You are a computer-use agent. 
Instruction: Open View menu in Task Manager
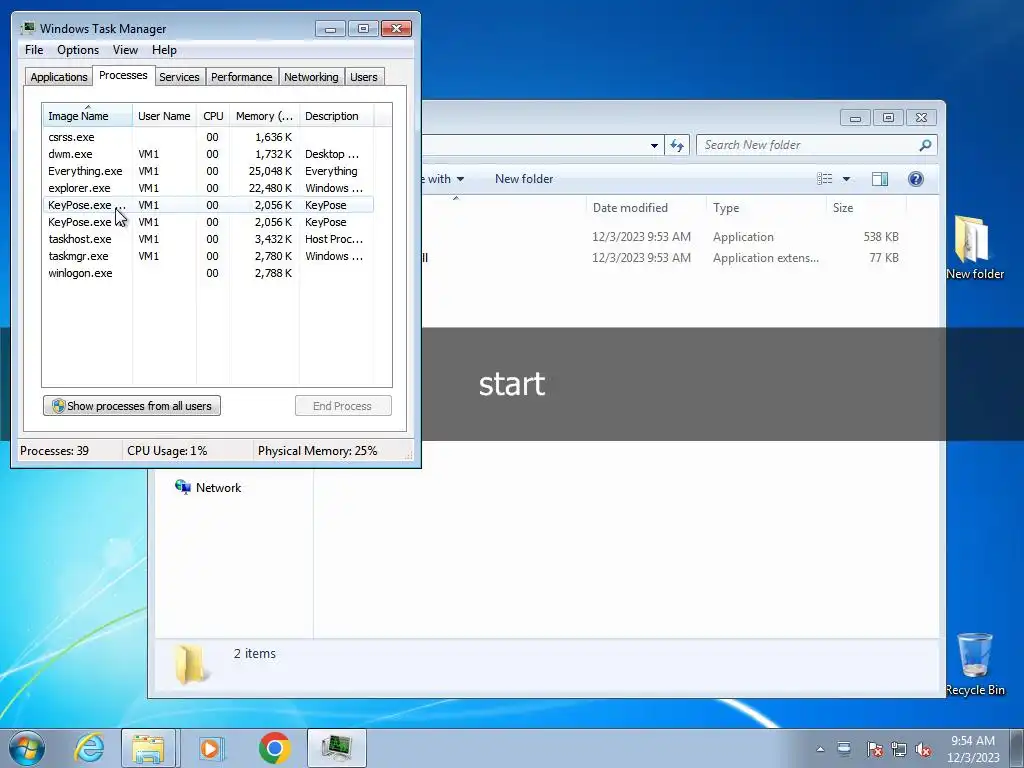point(125,50)
